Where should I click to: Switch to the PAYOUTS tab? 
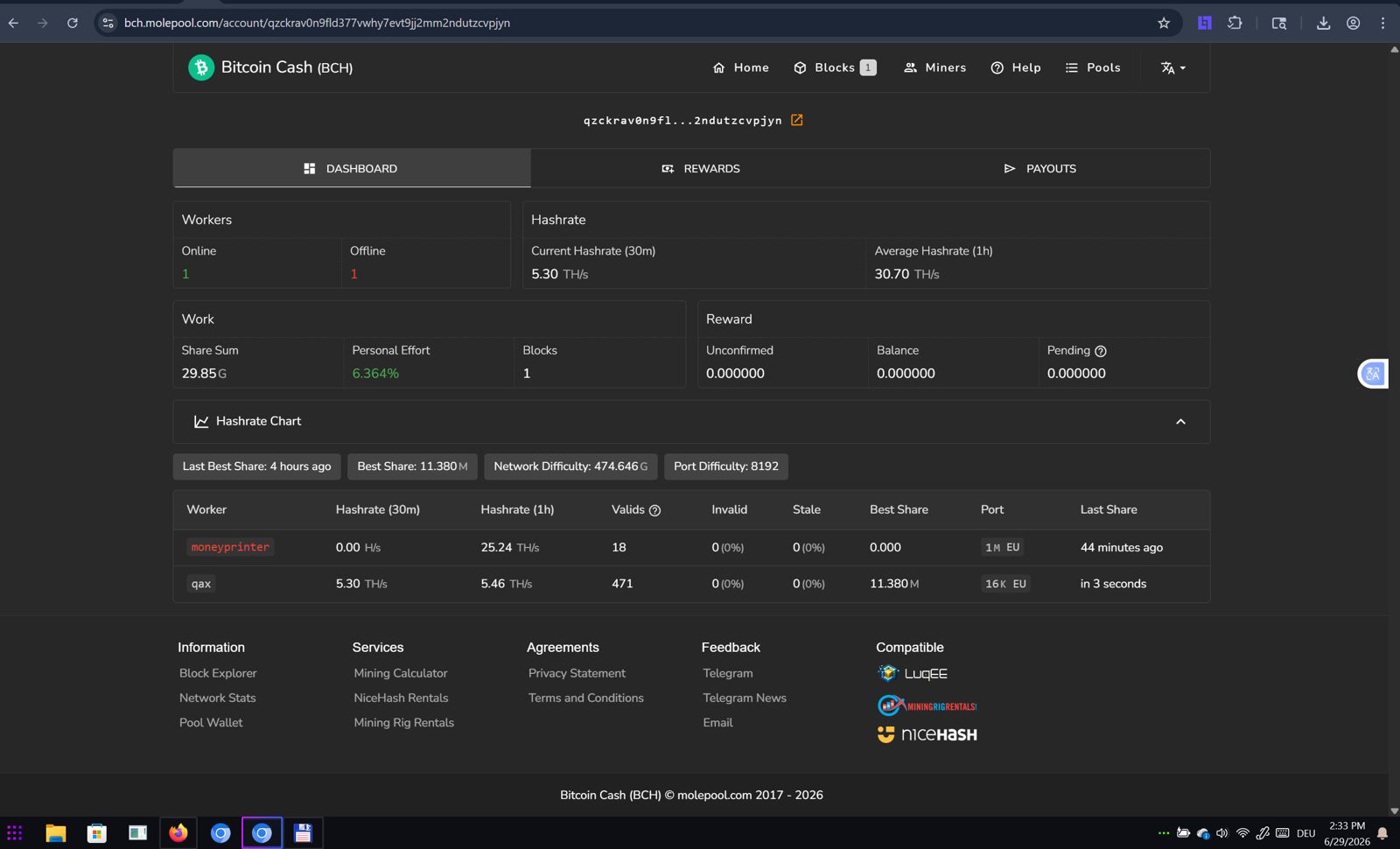1040,168
